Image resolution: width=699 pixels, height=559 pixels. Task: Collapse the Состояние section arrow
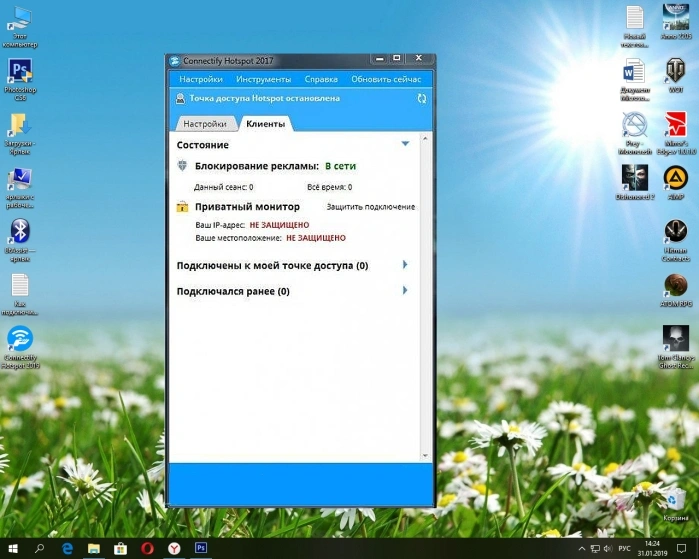405,144
